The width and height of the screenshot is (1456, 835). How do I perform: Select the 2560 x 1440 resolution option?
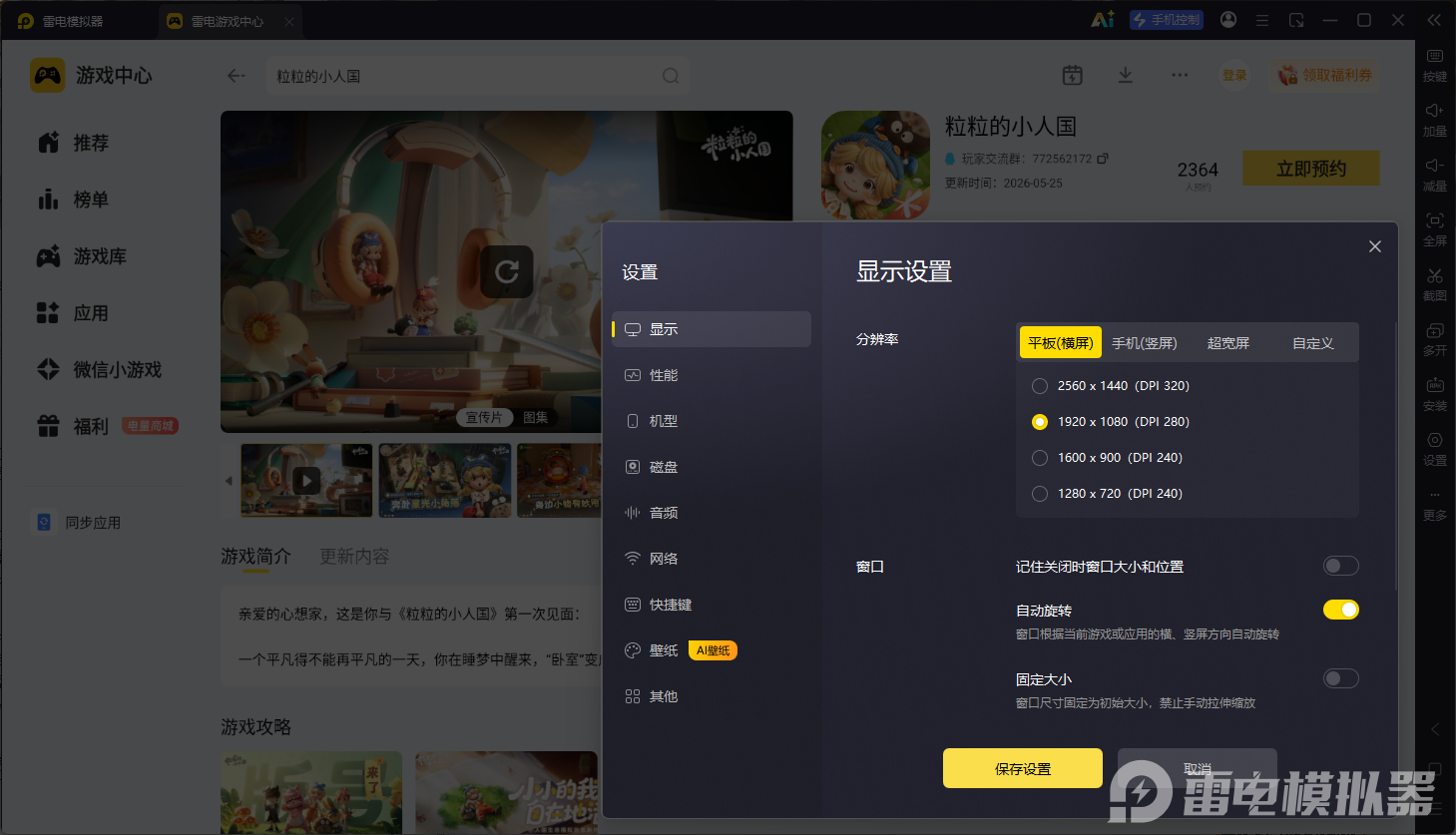point(1040,386)
